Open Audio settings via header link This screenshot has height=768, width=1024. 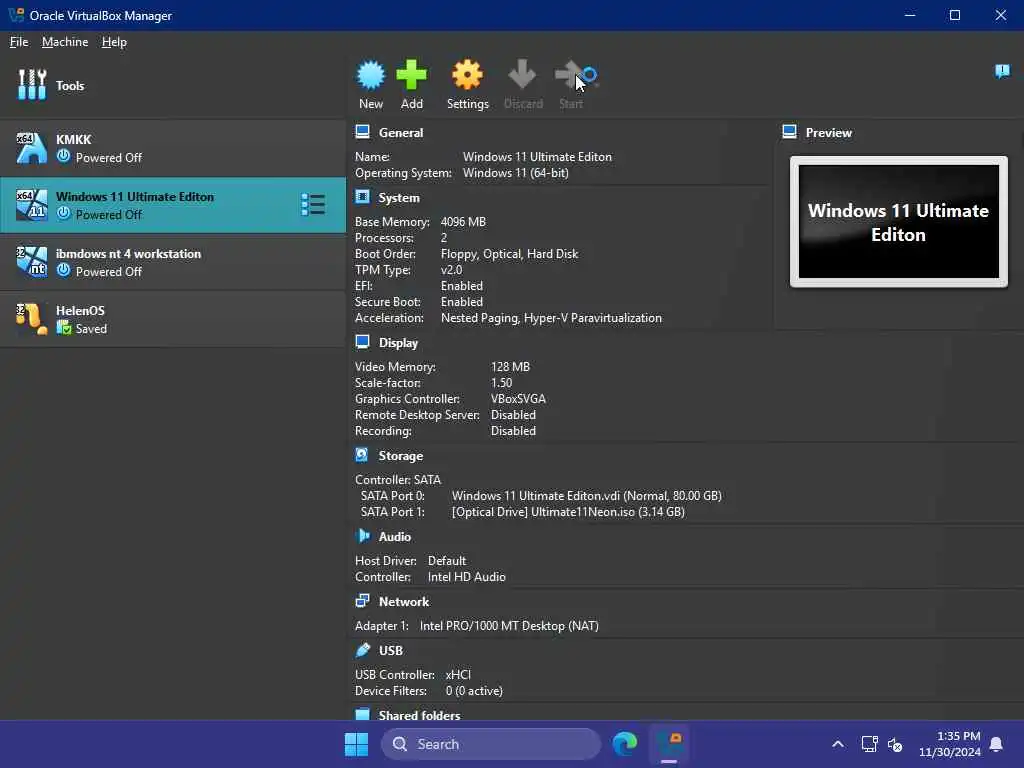(394, 537)
